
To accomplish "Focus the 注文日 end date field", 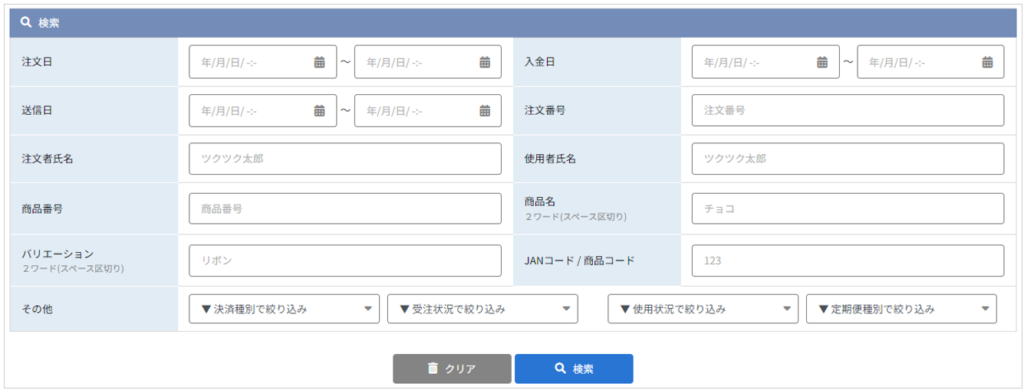I will click(x=428, y=62).
